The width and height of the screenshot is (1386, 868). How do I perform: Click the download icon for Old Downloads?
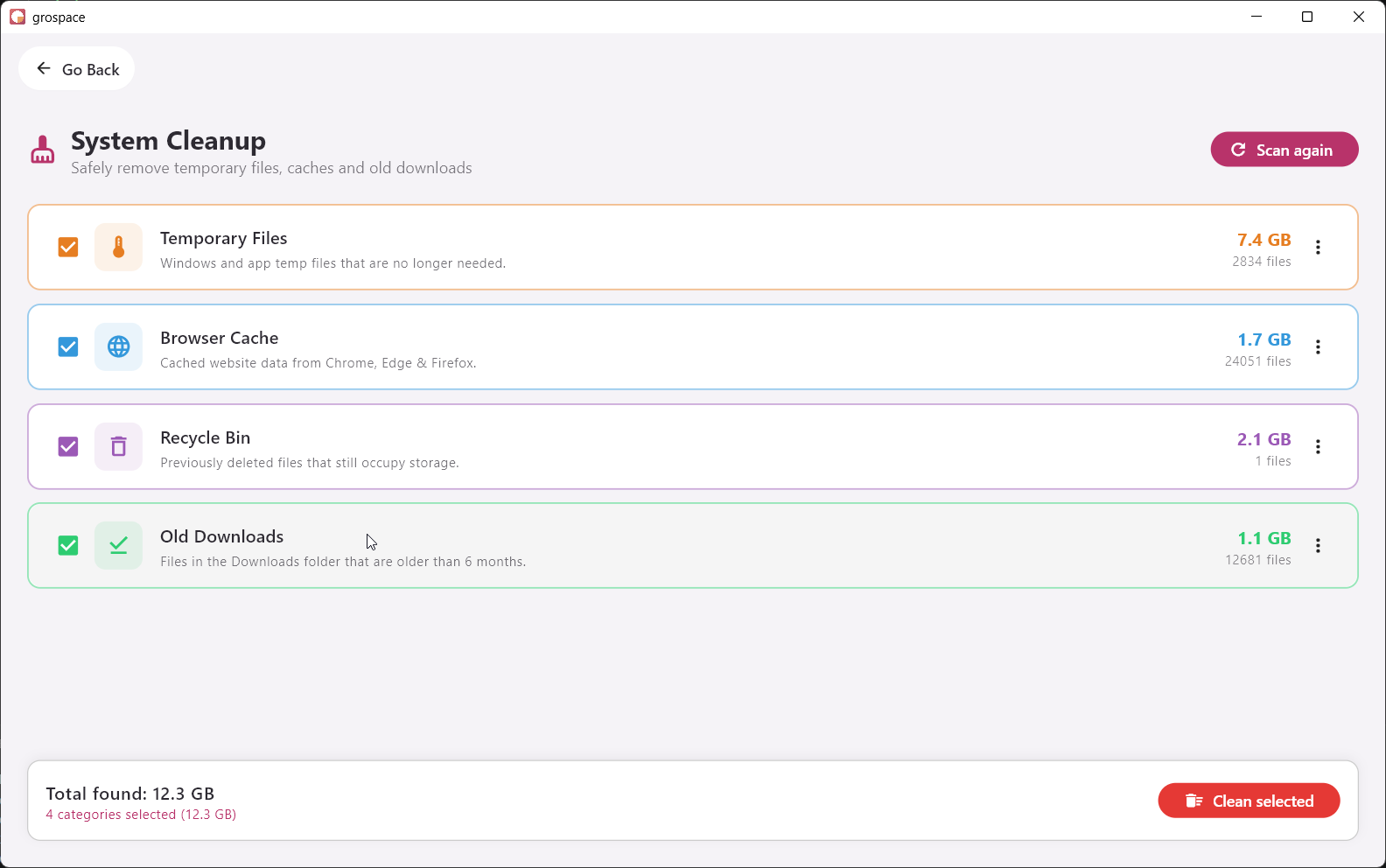[118, 546]
